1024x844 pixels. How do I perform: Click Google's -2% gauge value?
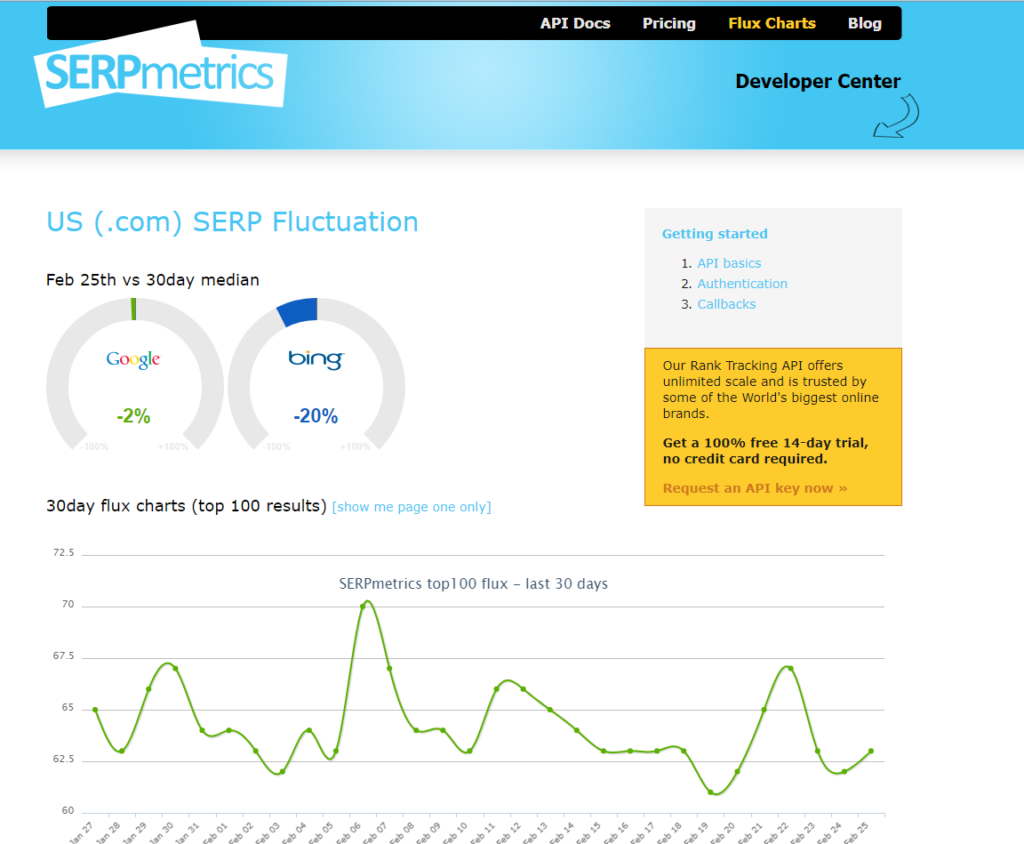point(133,416)
